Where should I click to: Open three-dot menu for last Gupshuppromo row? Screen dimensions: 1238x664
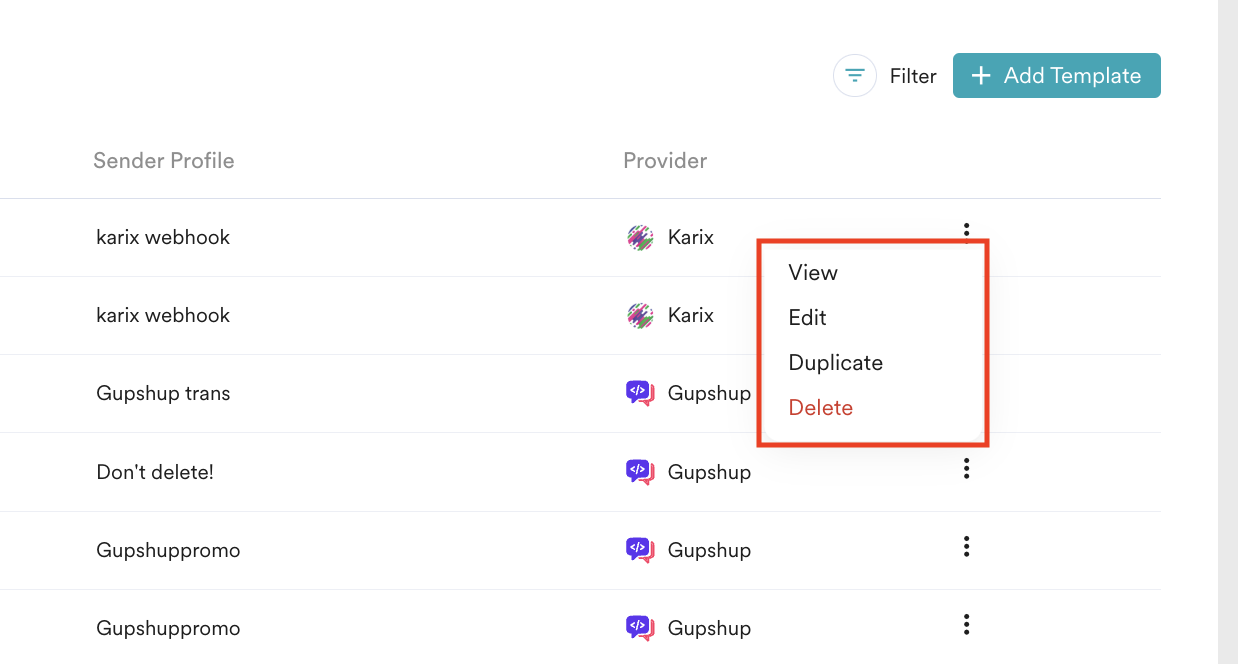coord(966,625)
